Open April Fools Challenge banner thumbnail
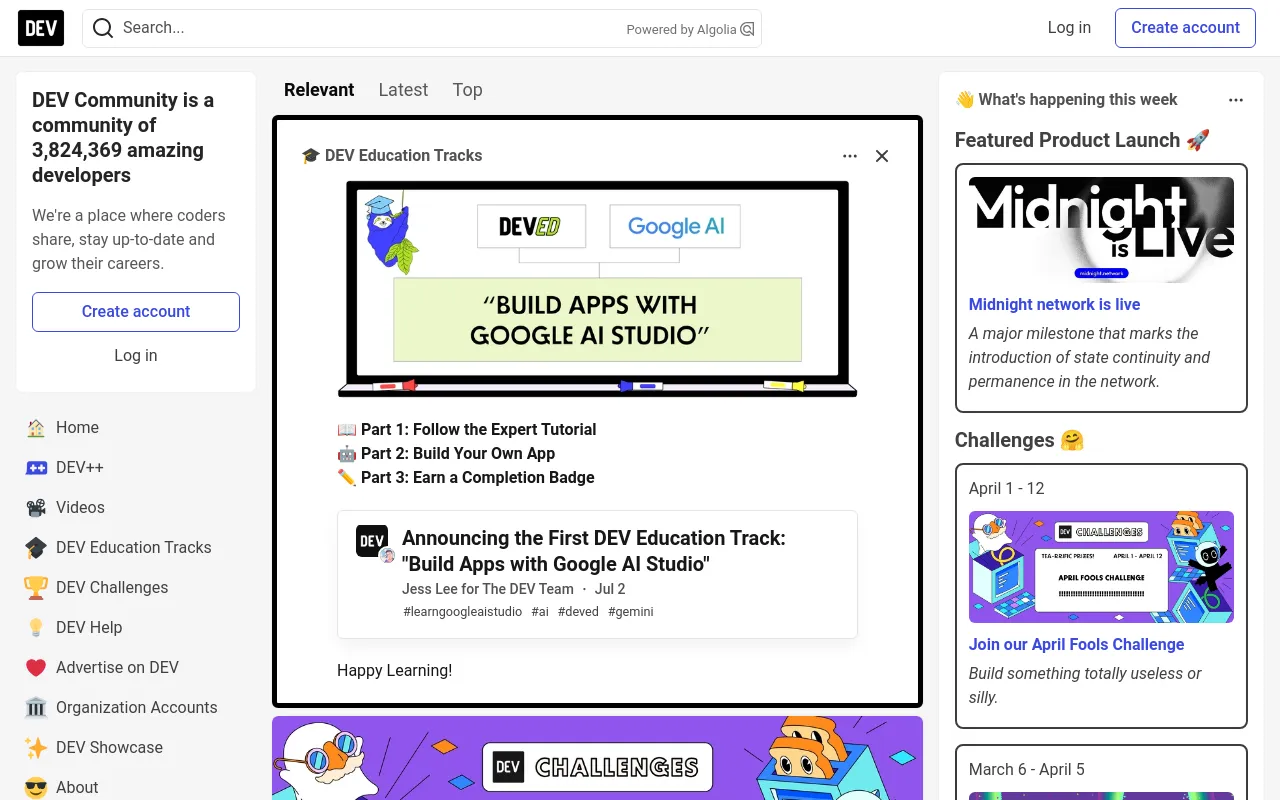Screen dimensions: 1280x800 coord(1101,567)
